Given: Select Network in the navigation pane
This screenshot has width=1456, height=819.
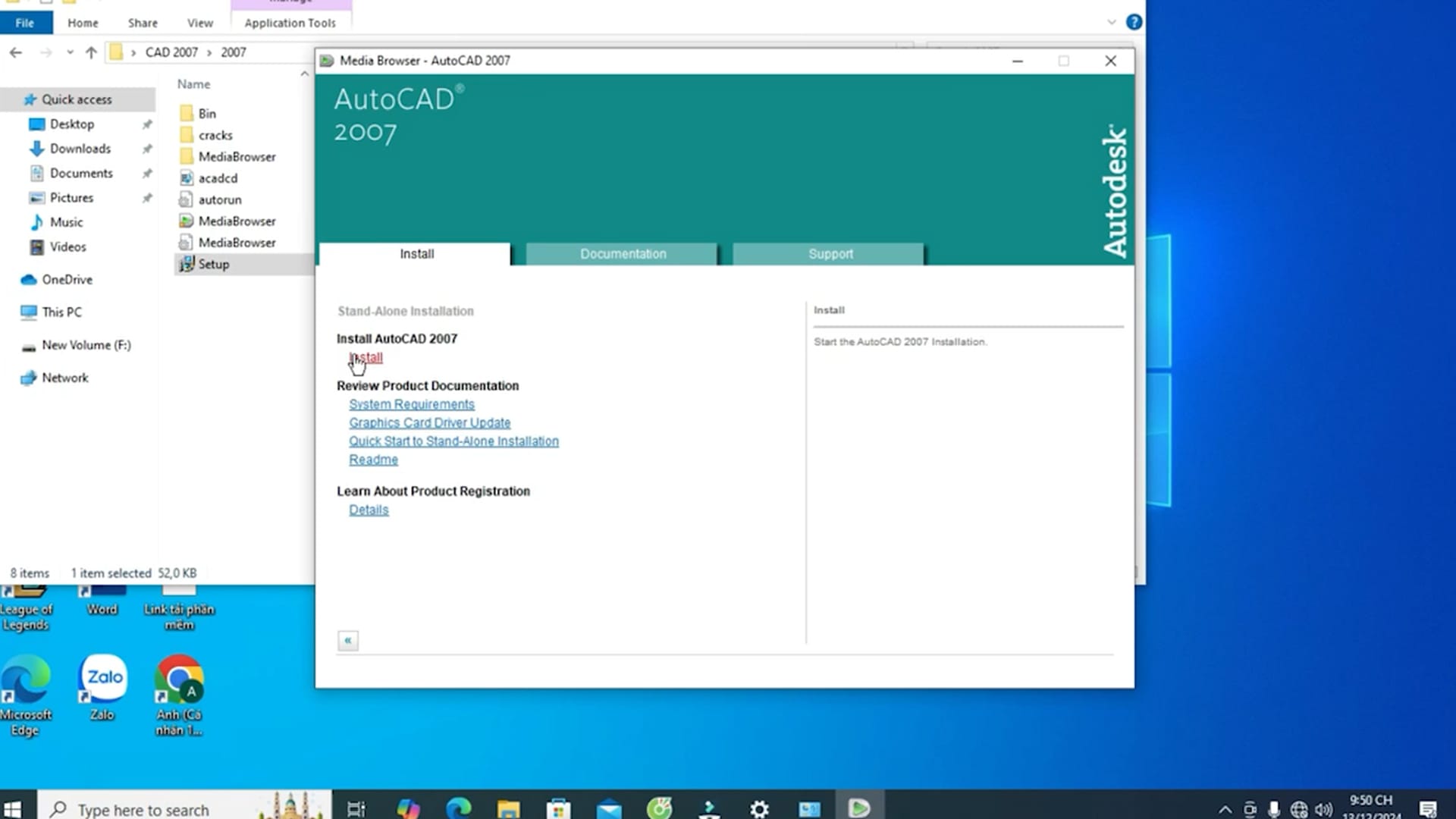Looking at the screenshot, I should (x=64, y=378).
